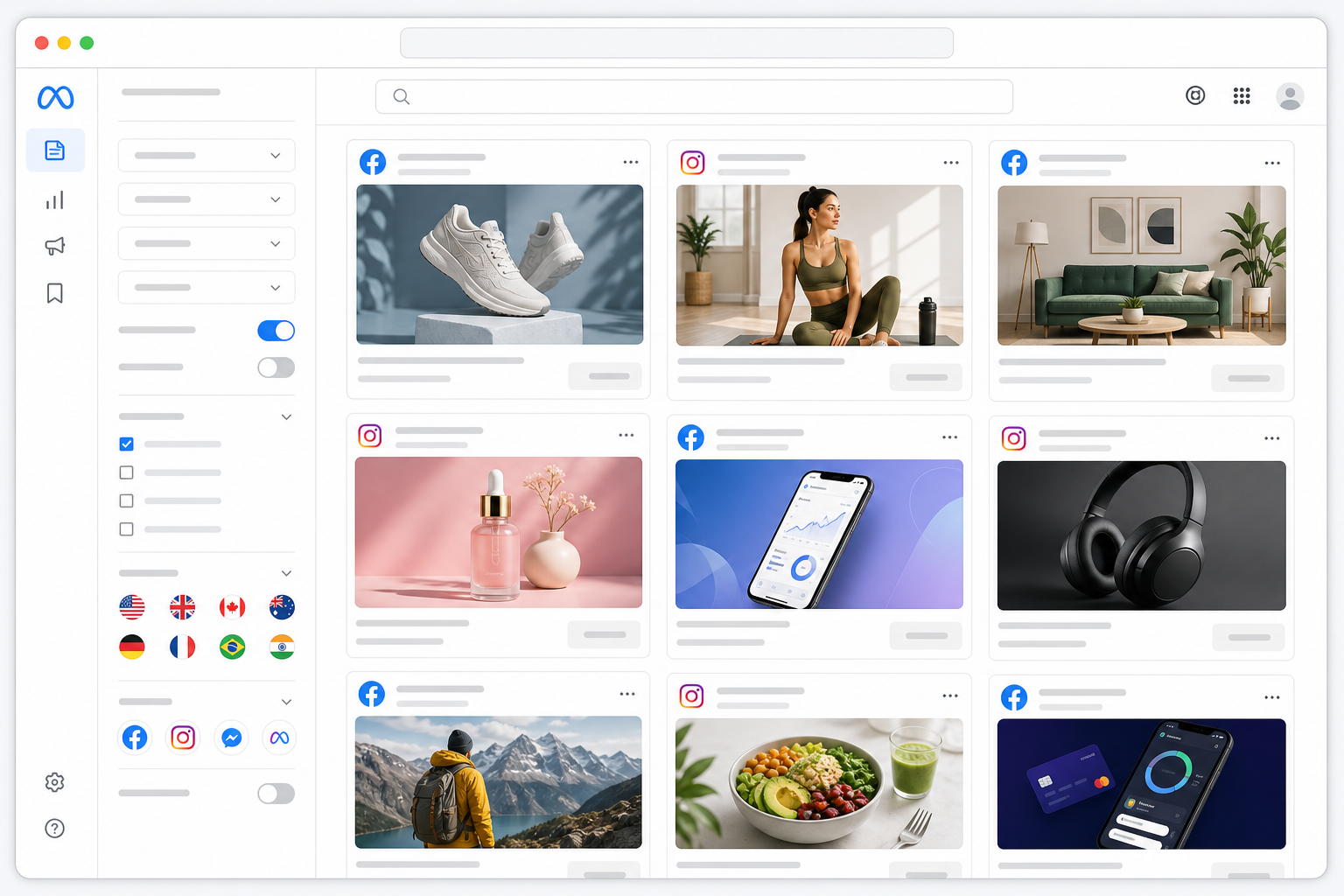The image size is (1344, 896).
Task: Collapse the checkbox list section chevron
Action: (286, 416)
